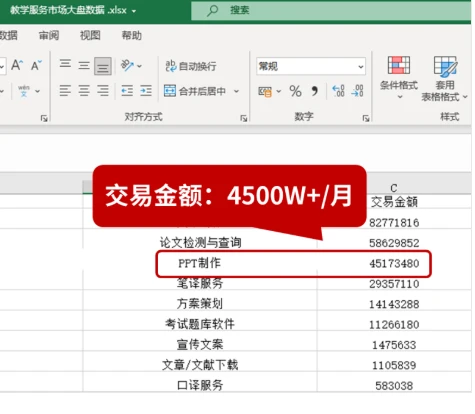Screen dimensions: 475x414
Task: Enable 自动换行 wrap text
Action: (x=191, y=66)
